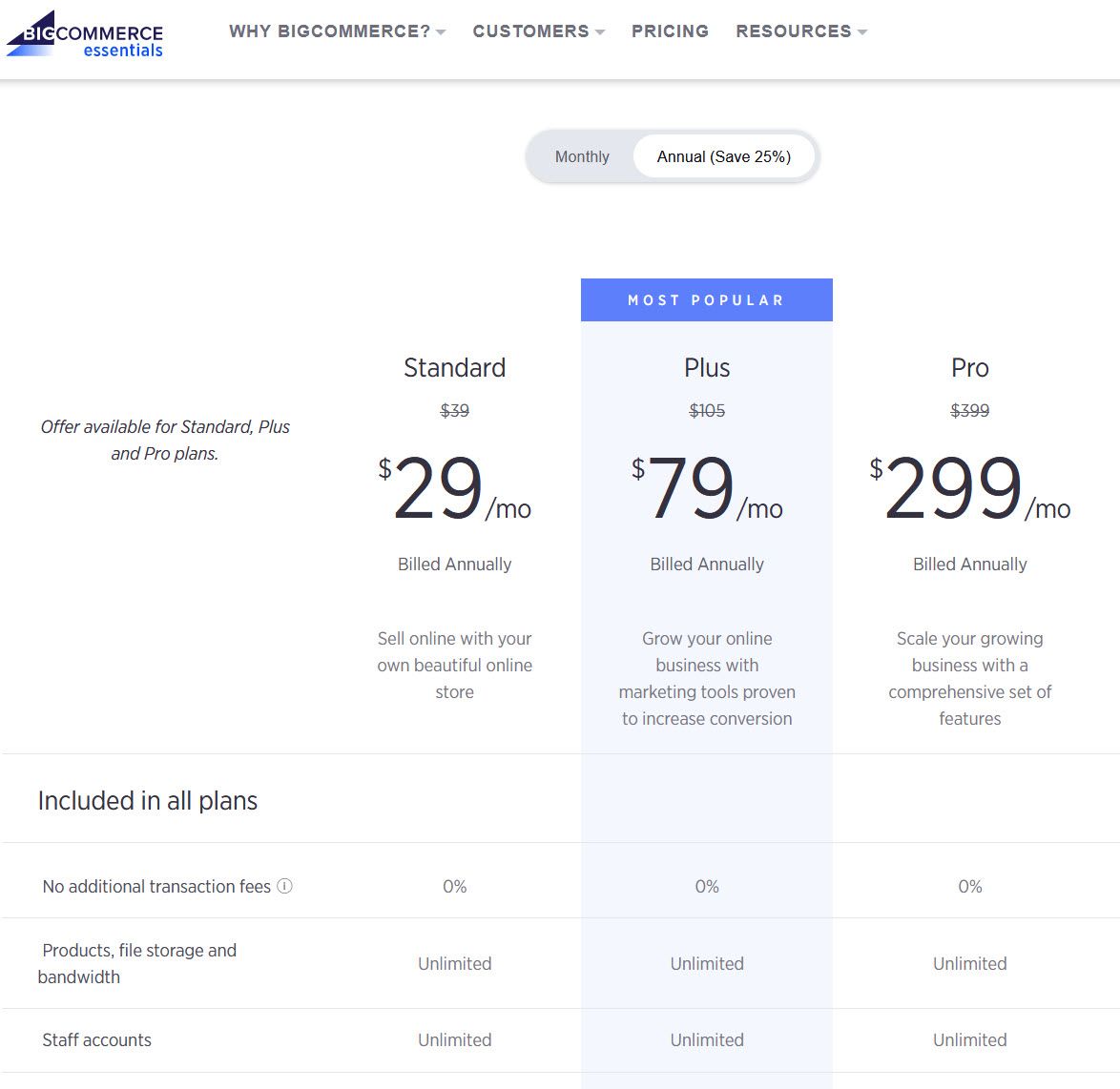The image size is (1120, 1089).
Task: Click the struck-through $399 price
Action: click(969, 411)
